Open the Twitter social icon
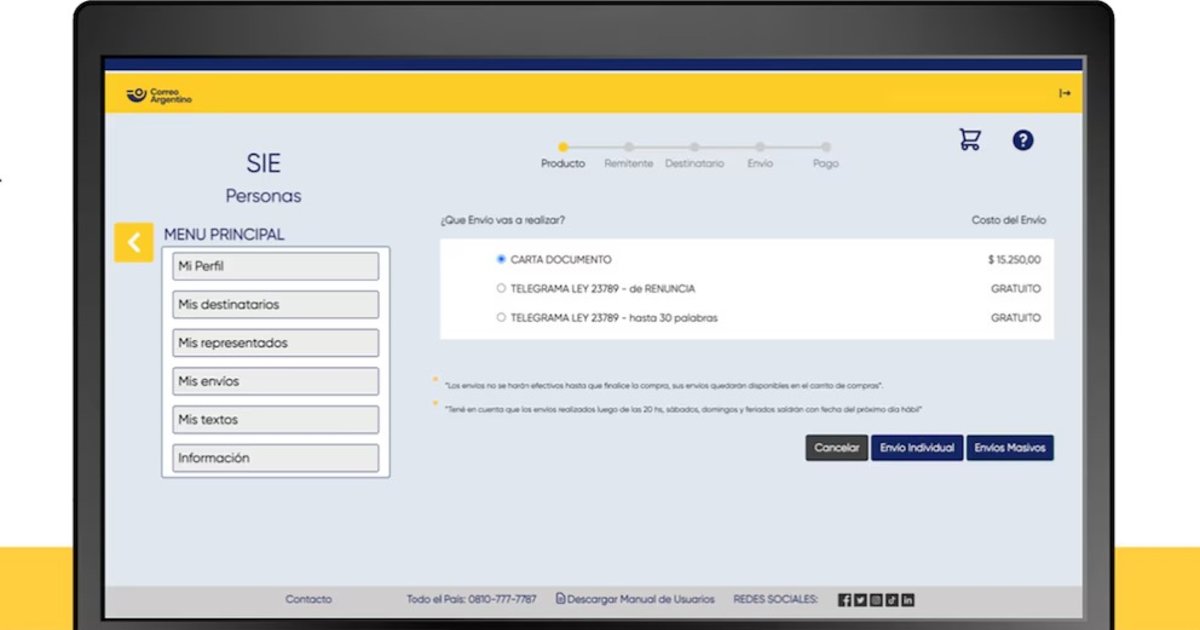 860,600
